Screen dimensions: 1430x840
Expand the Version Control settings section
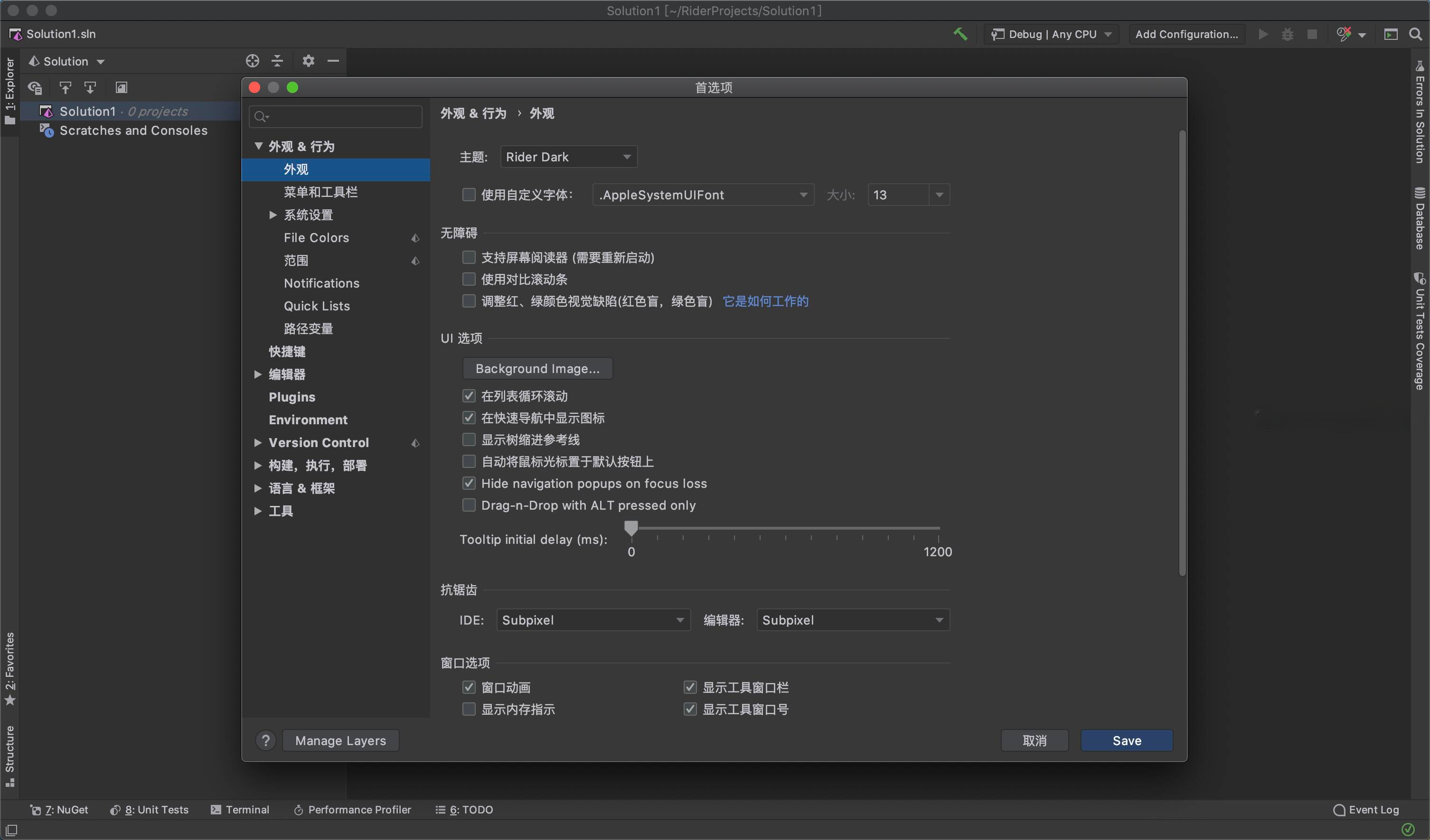(258, 442)
